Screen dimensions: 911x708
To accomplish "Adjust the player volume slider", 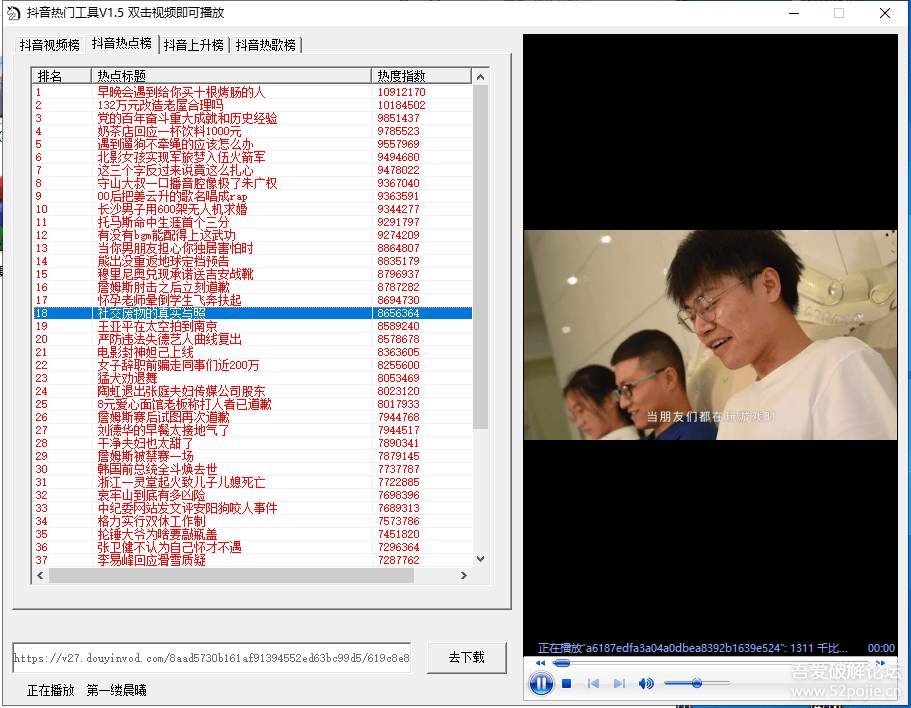I will click(697, 684).
